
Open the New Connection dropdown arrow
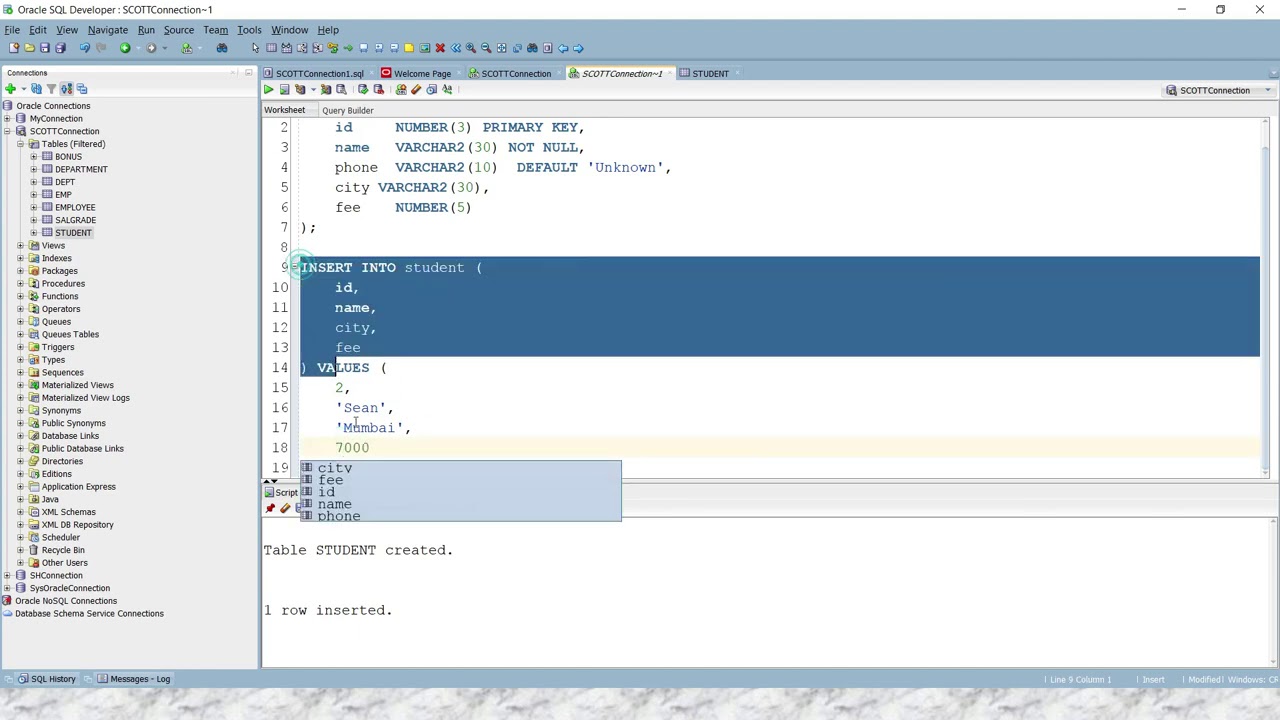tap(23, 89)
